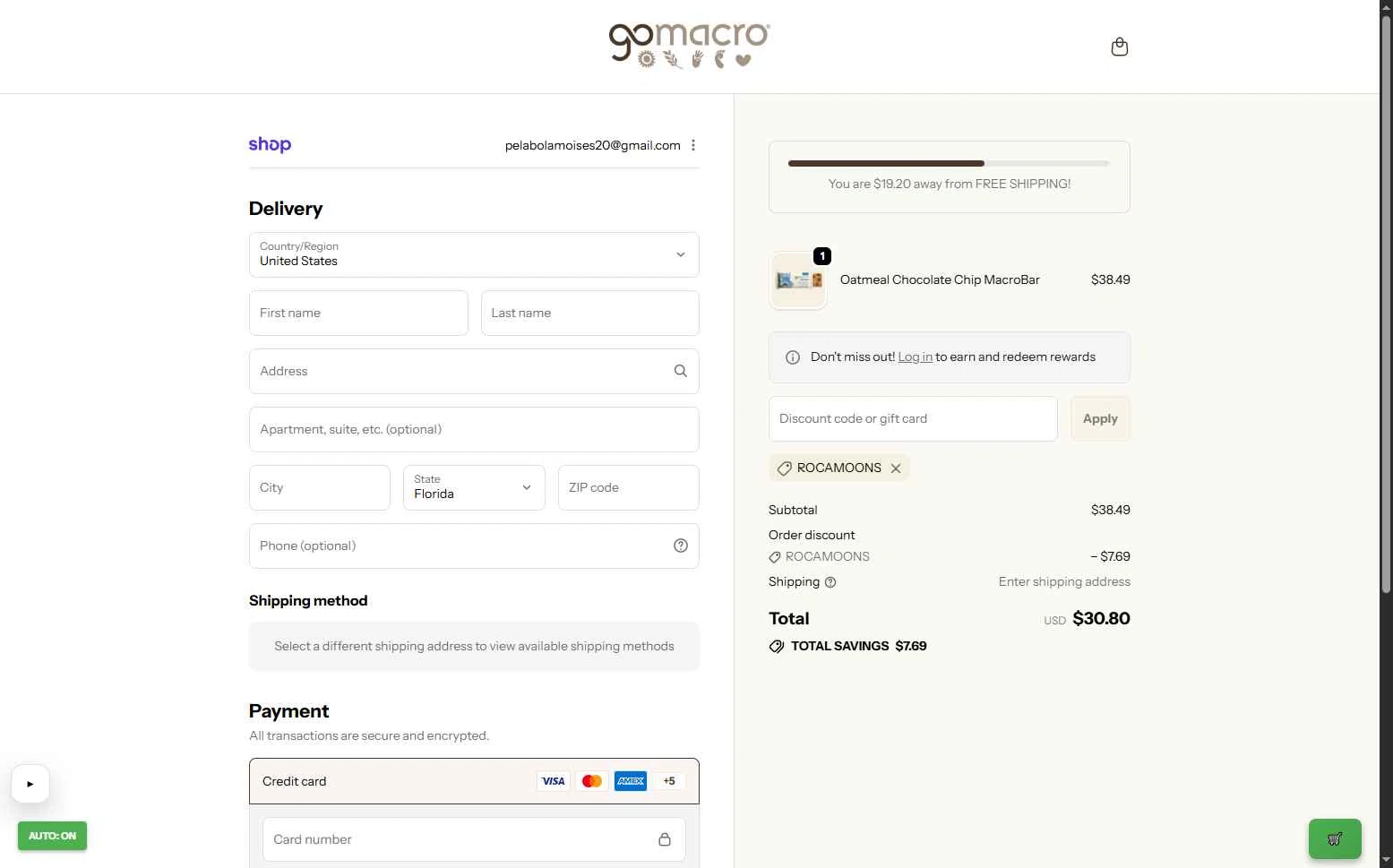Click the Oatmeal Chocolate Chip MacroBar thumbnail
This screenshot has height=868, width=1393.
797,280
